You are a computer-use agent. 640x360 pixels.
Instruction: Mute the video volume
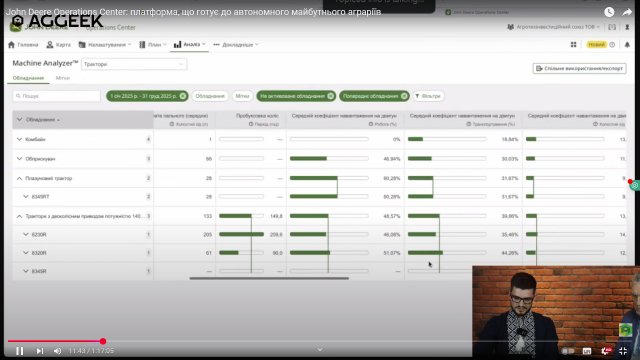[x=58, y=351]
